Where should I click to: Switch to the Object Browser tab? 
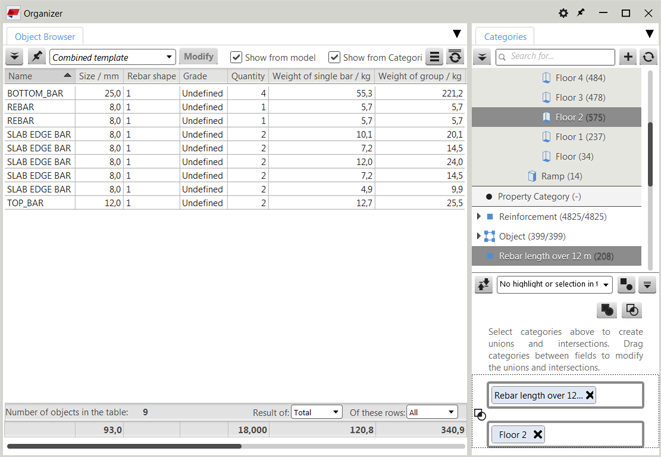point(44,36)
